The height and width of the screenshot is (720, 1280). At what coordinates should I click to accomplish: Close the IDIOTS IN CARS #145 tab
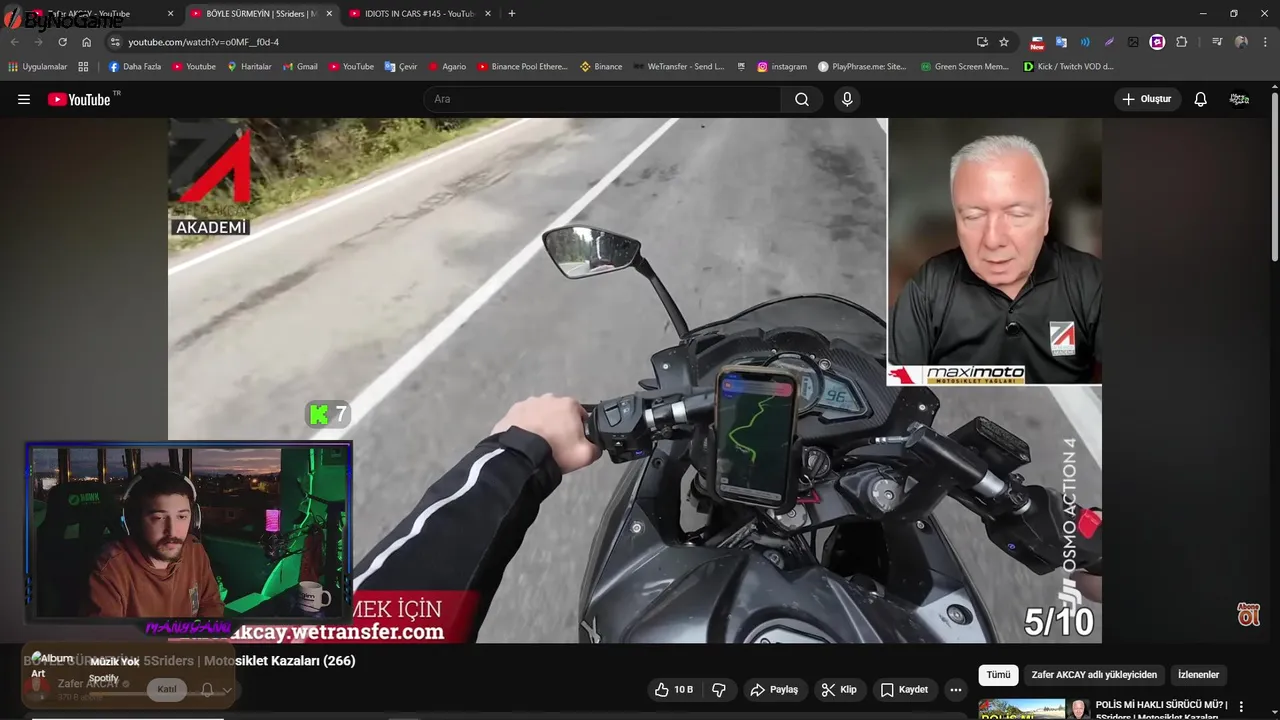coord(488,14)
